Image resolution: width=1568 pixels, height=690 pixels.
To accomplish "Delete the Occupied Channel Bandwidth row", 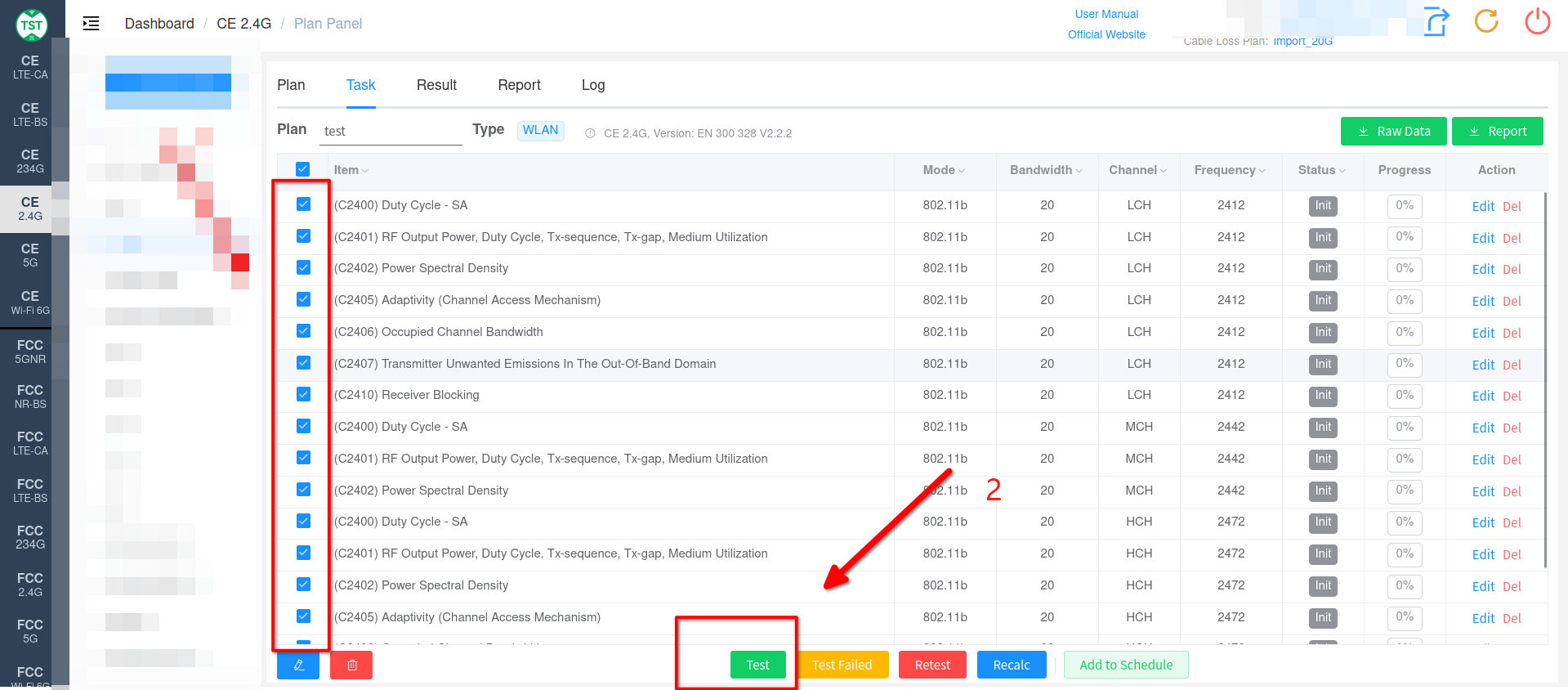I will click(x=1512, y=333).
